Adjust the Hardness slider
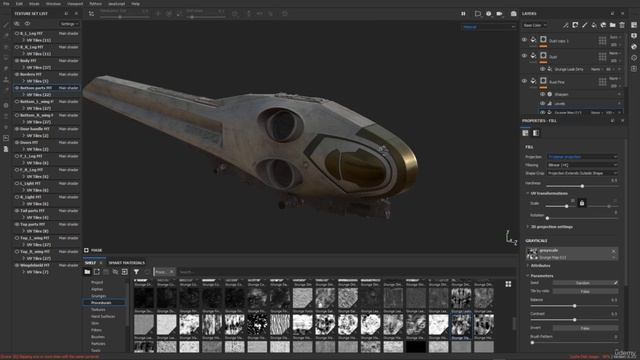This screenshot has width=640, height=360. tap(582, 186)
